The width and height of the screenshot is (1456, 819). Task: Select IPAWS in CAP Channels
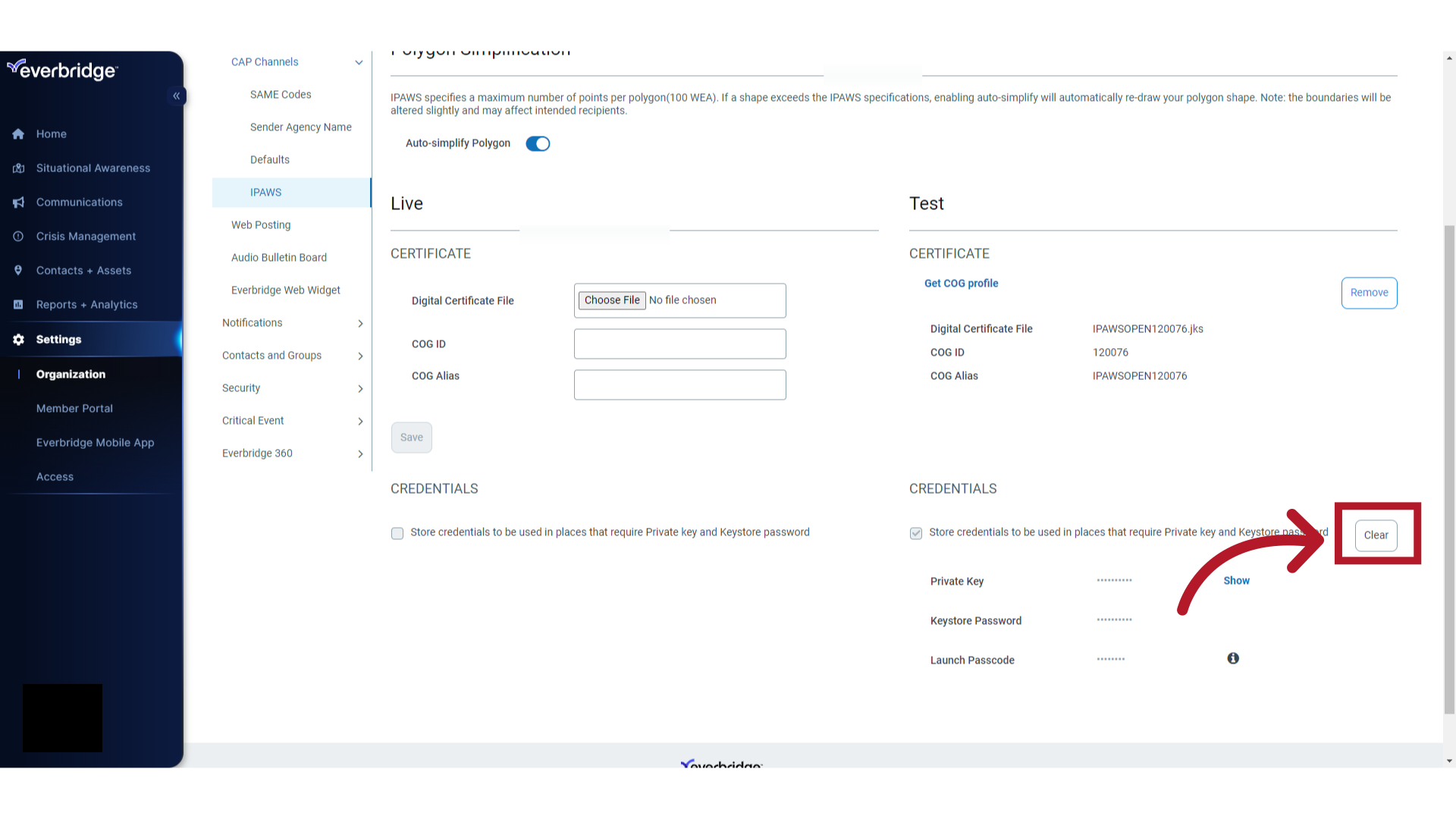[x=291, y=193]
